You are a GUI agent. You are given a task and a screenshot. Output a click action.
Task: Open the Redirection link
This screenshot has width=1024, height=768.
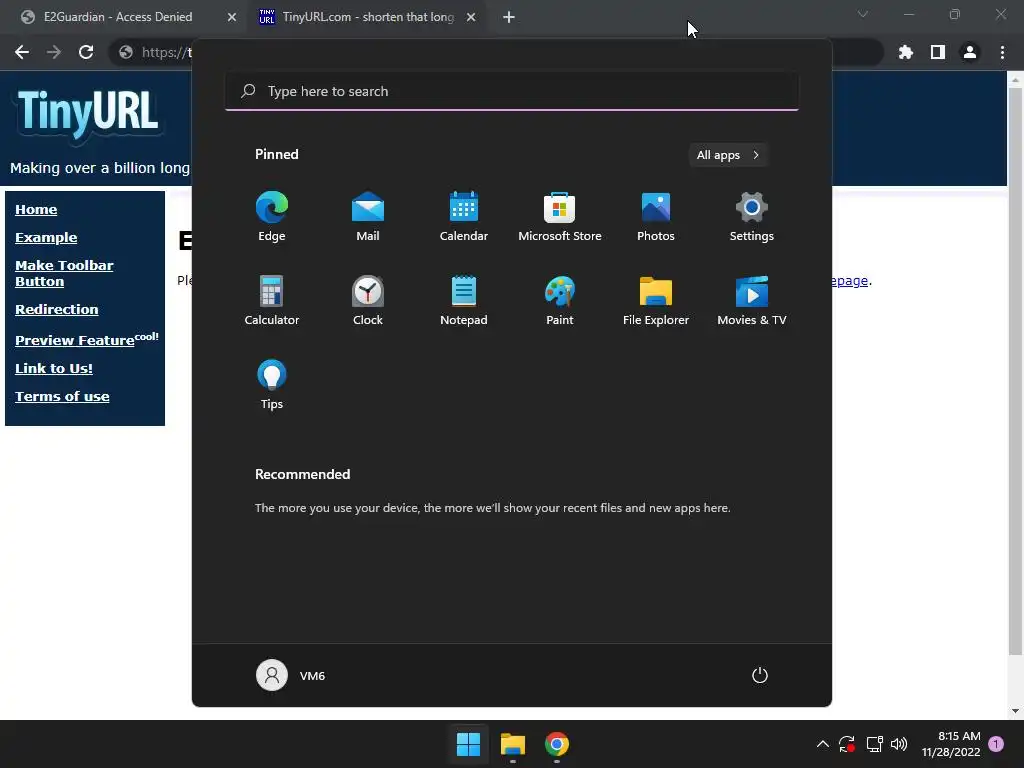pyautogui.click(x=57, y=310)
